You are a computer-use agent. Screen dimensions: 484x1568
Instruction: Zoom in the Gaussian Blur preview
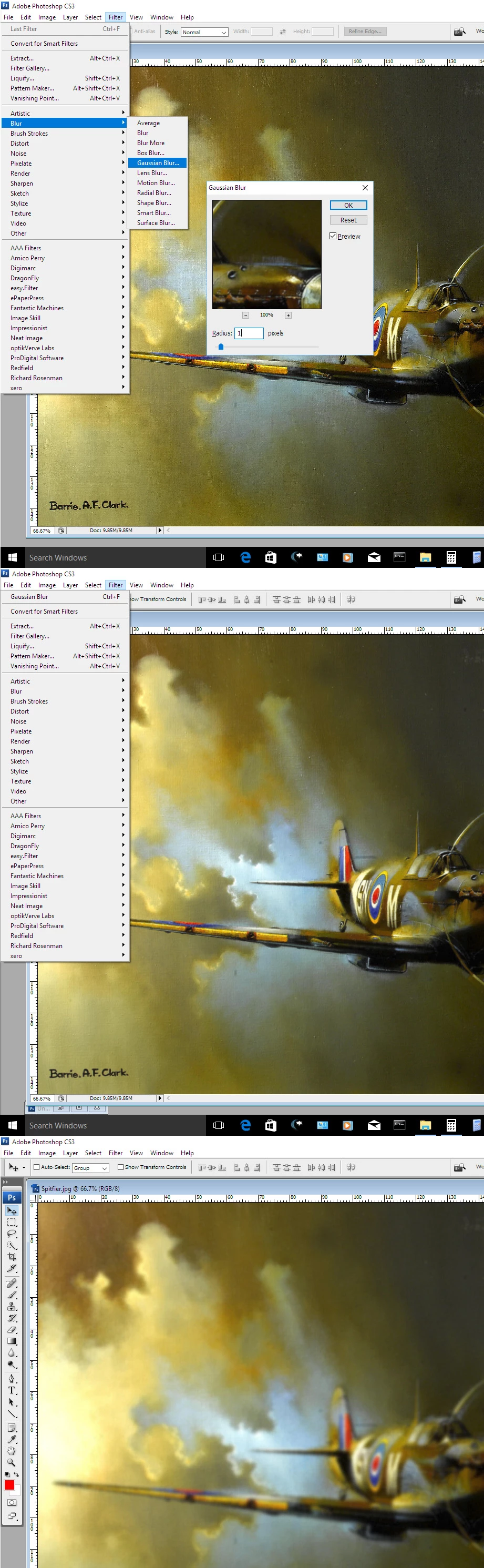click(288, 314)
